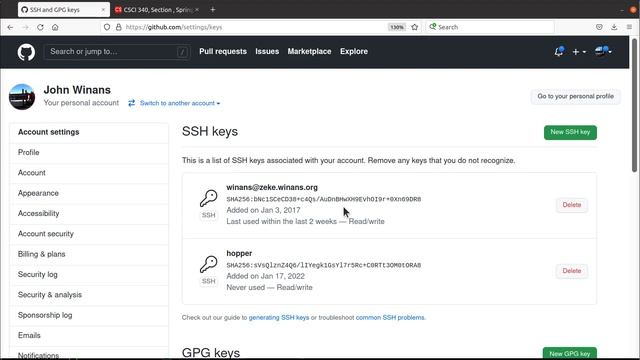Open Pull requests in the header
Image resolution: width=640 pixels, height=360 pixels.
223,51
